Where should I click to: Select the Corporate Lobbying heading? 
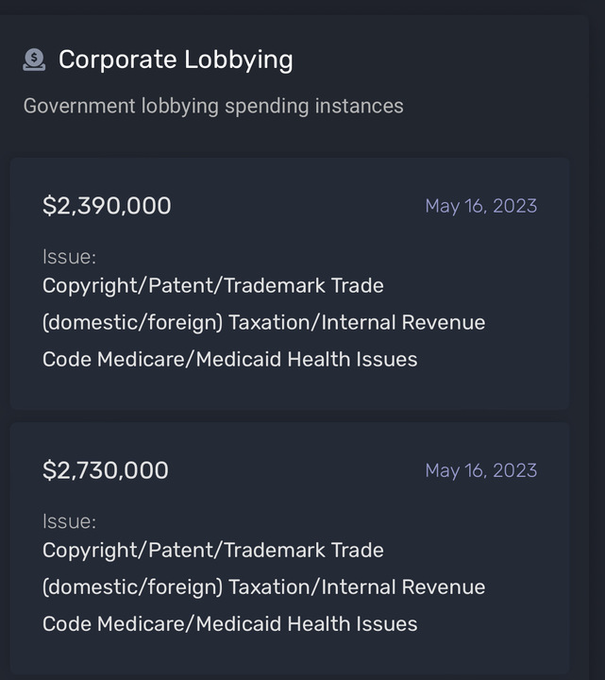[176, 60]
